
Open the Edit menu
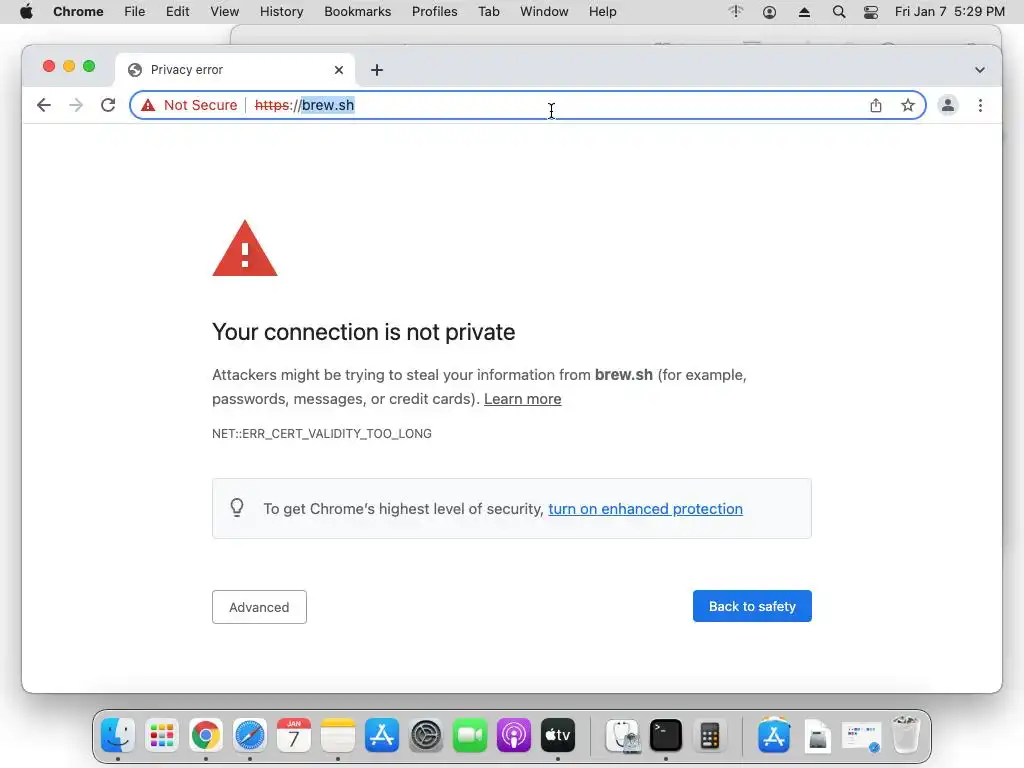click(177, 12)
